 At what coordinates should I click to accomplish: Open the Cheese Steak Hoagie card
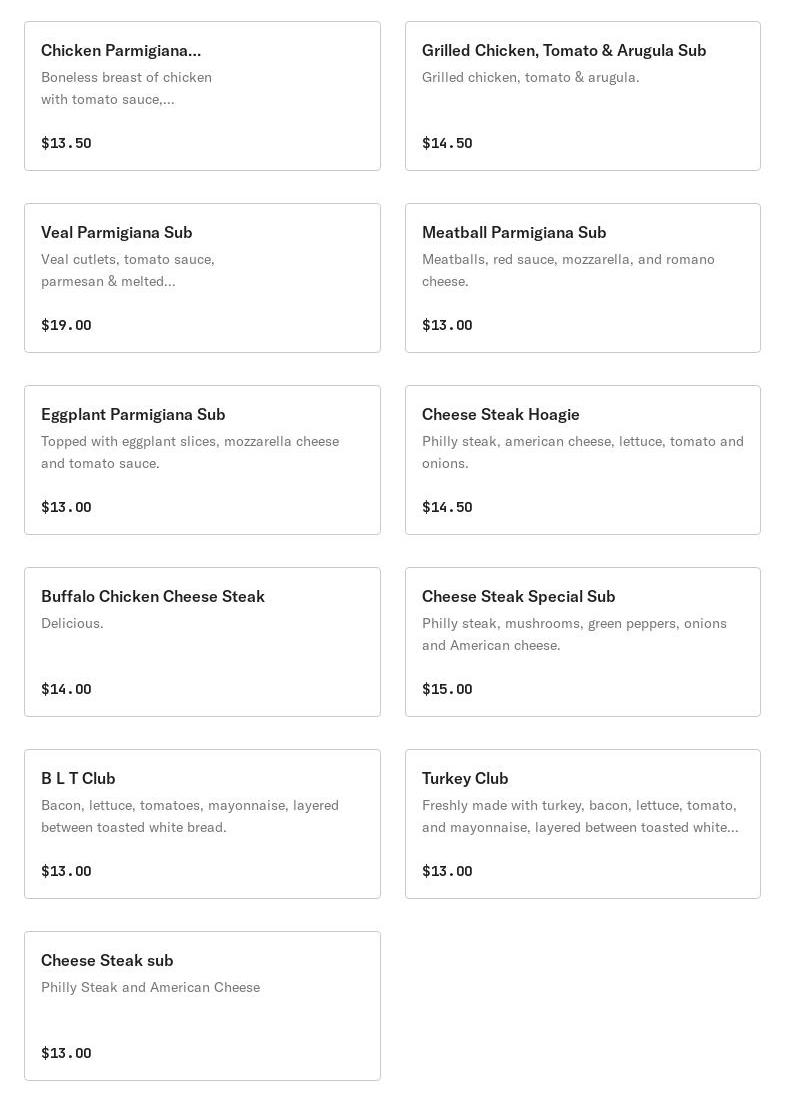click(x=583, y=459)
